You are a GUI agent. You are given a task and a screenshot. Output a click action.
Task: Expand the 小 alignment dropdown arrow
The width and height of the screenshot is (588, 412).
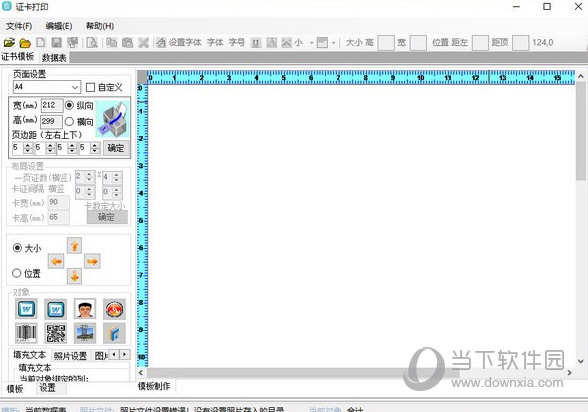click(312, 43)
